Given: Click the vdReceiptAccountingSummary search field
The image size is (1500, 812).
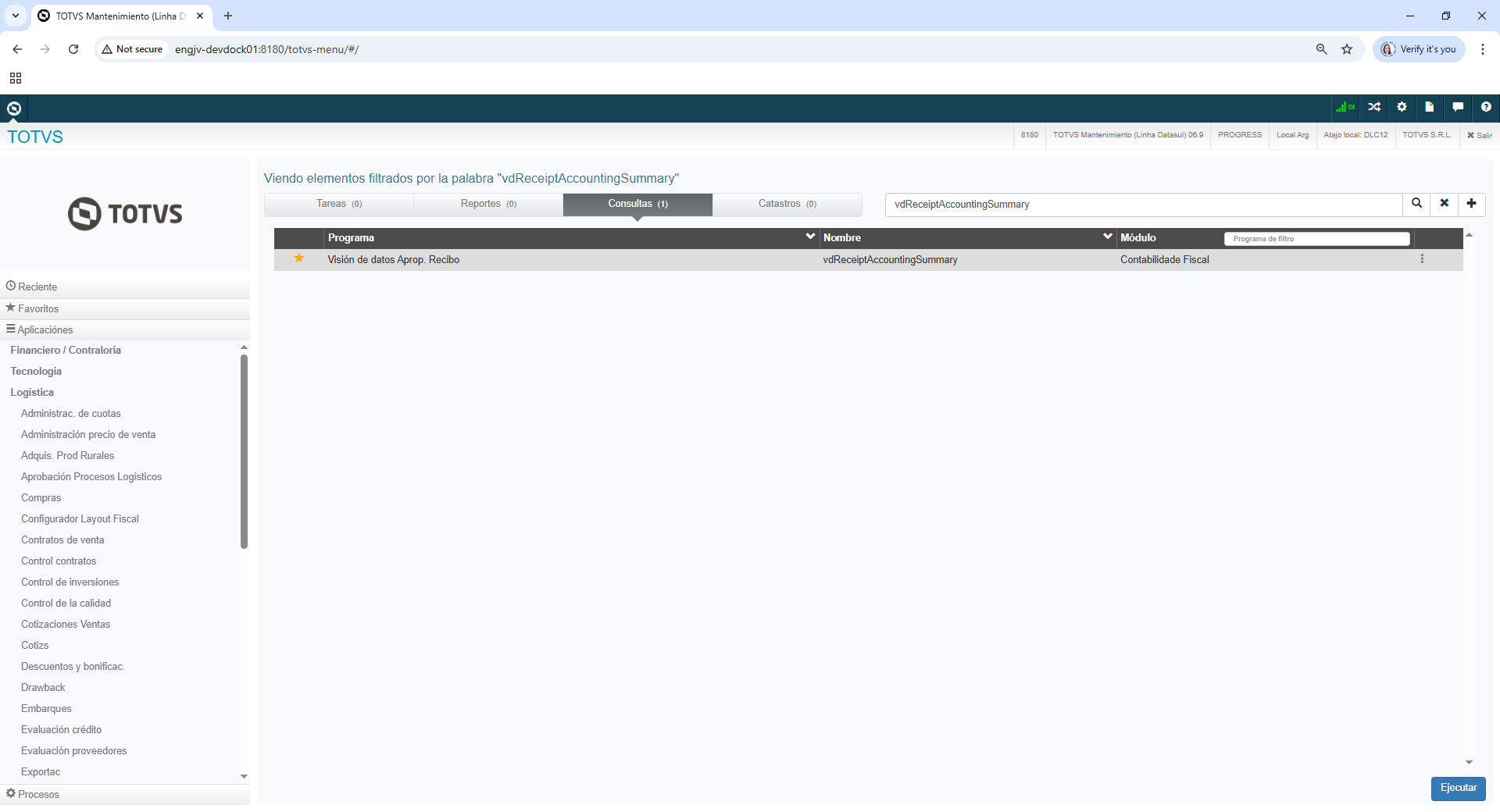Looking at the screenshot, I should [1144, 205].
